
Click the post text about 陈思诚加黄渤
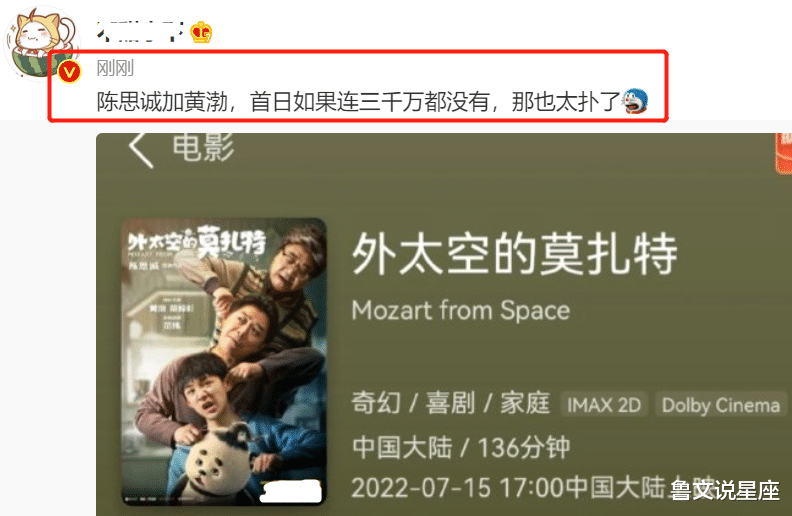(359, 101)
